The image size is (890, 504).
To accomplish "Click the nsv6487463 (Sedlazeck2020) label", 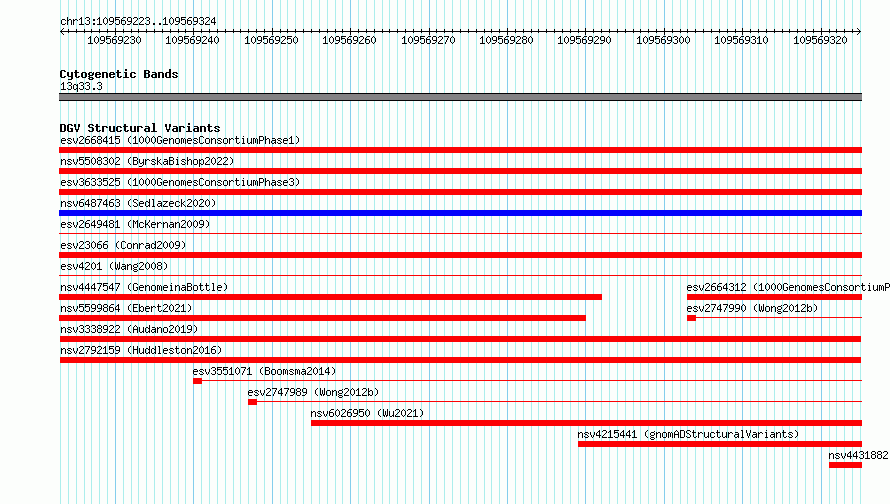I will 138,203.
